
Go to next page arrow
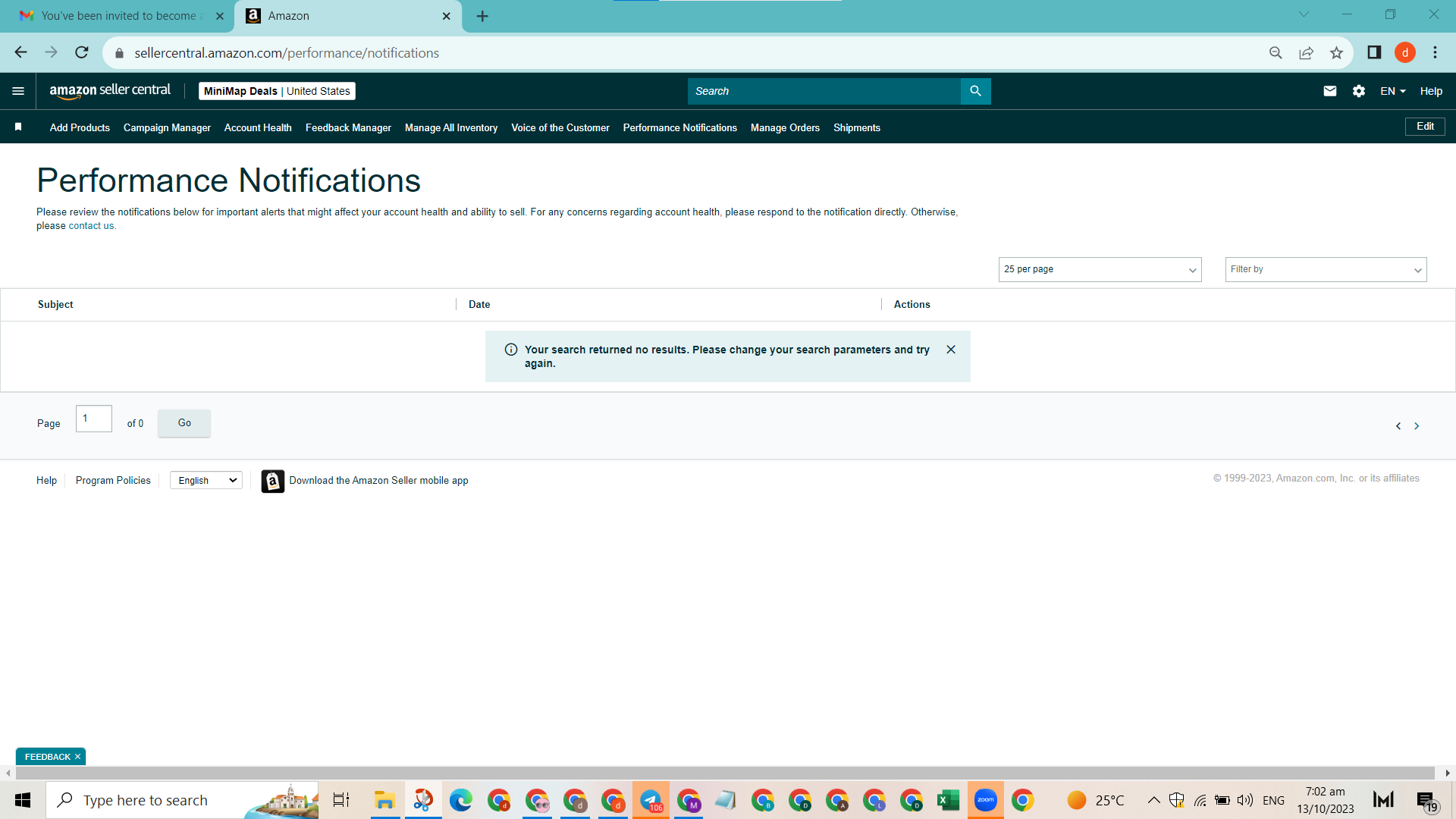pos(1416,426)
